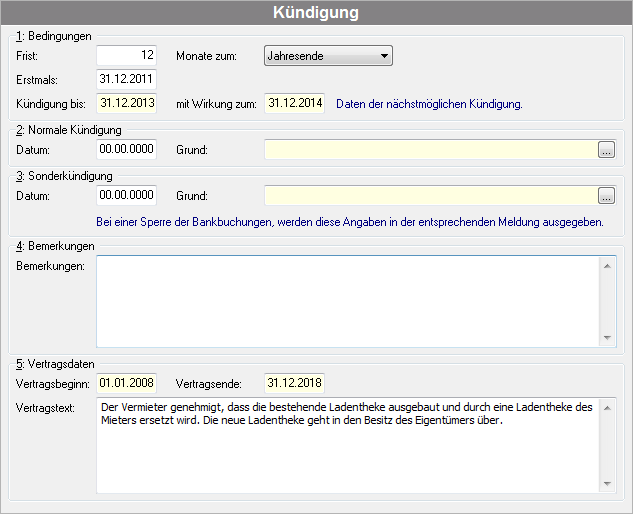The width and height of the screenshot is (633, 514).
Task: Click Datum field under Sonderkündigung
Action: point(126,195)
